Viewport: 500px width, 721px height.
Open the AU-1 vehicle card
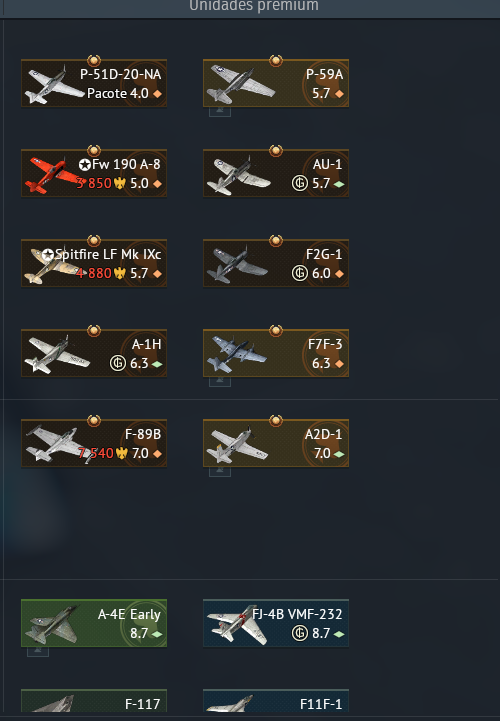pyautogui.click(x=276, y=173)
